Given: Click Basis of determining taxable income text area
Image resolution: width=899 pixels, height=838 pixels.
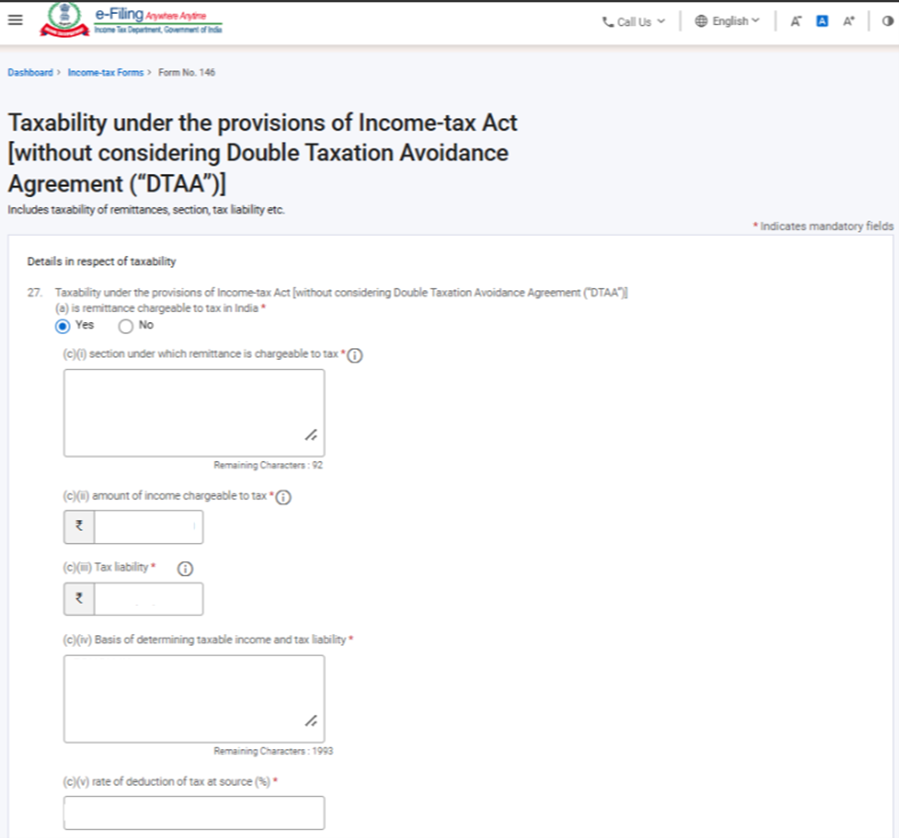Looking at the screenshot, I should coord(194,698).
